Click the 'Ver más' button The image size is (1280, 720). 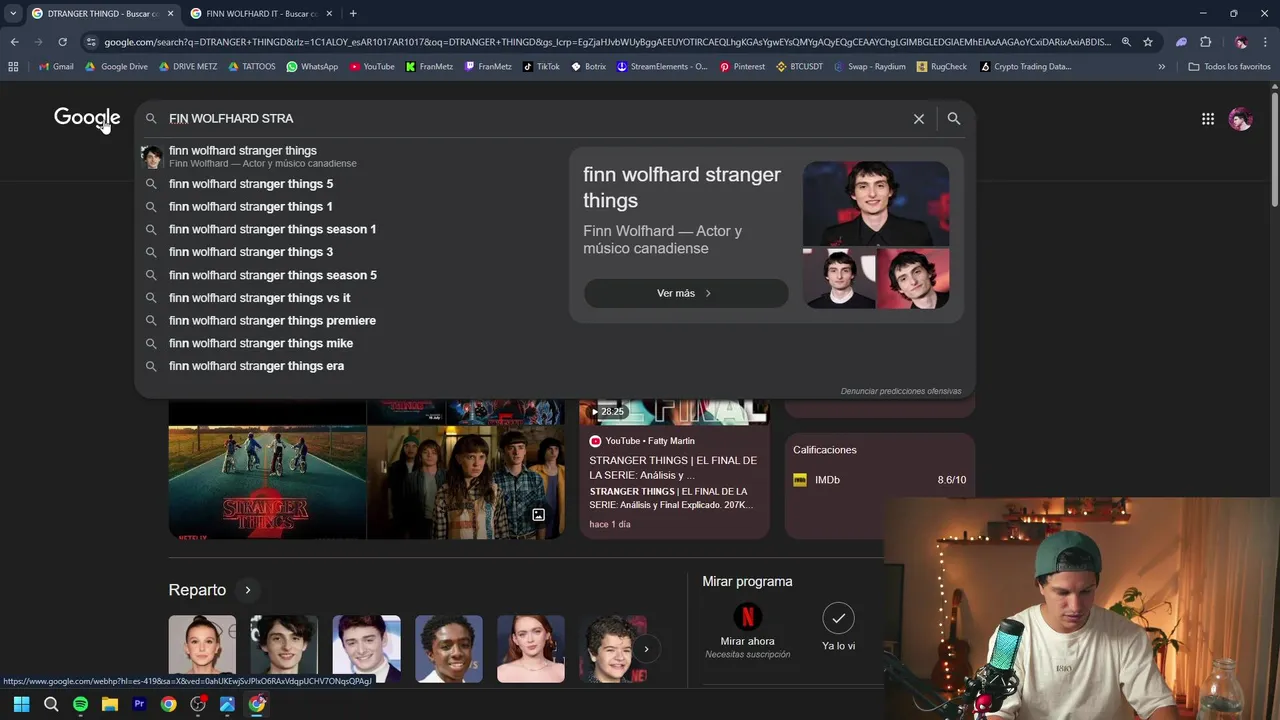(x=686, y=293)
